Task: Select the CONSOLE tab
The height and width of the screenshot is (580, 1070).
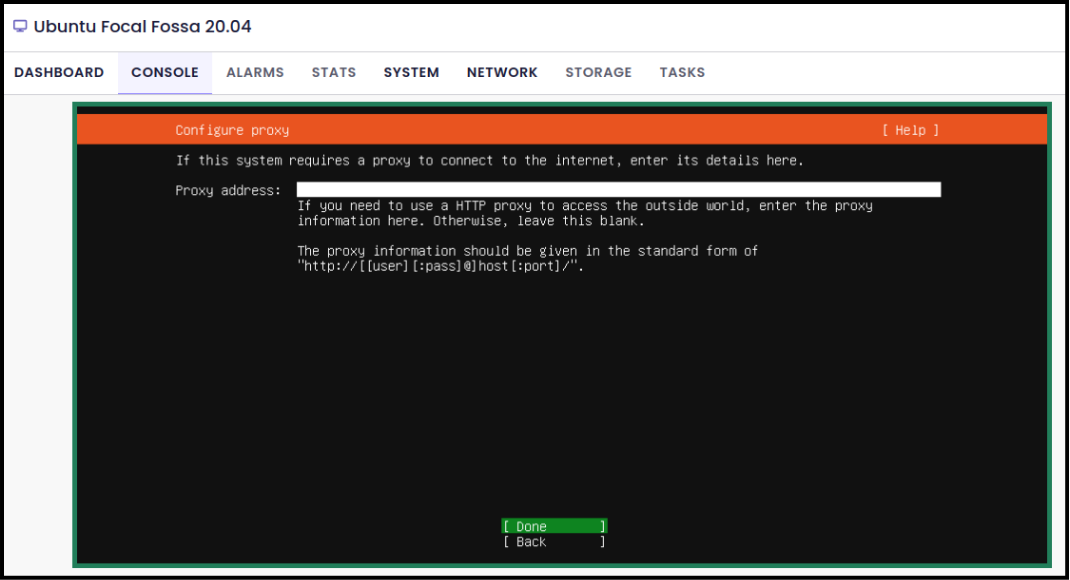Action: pos(164,72)
